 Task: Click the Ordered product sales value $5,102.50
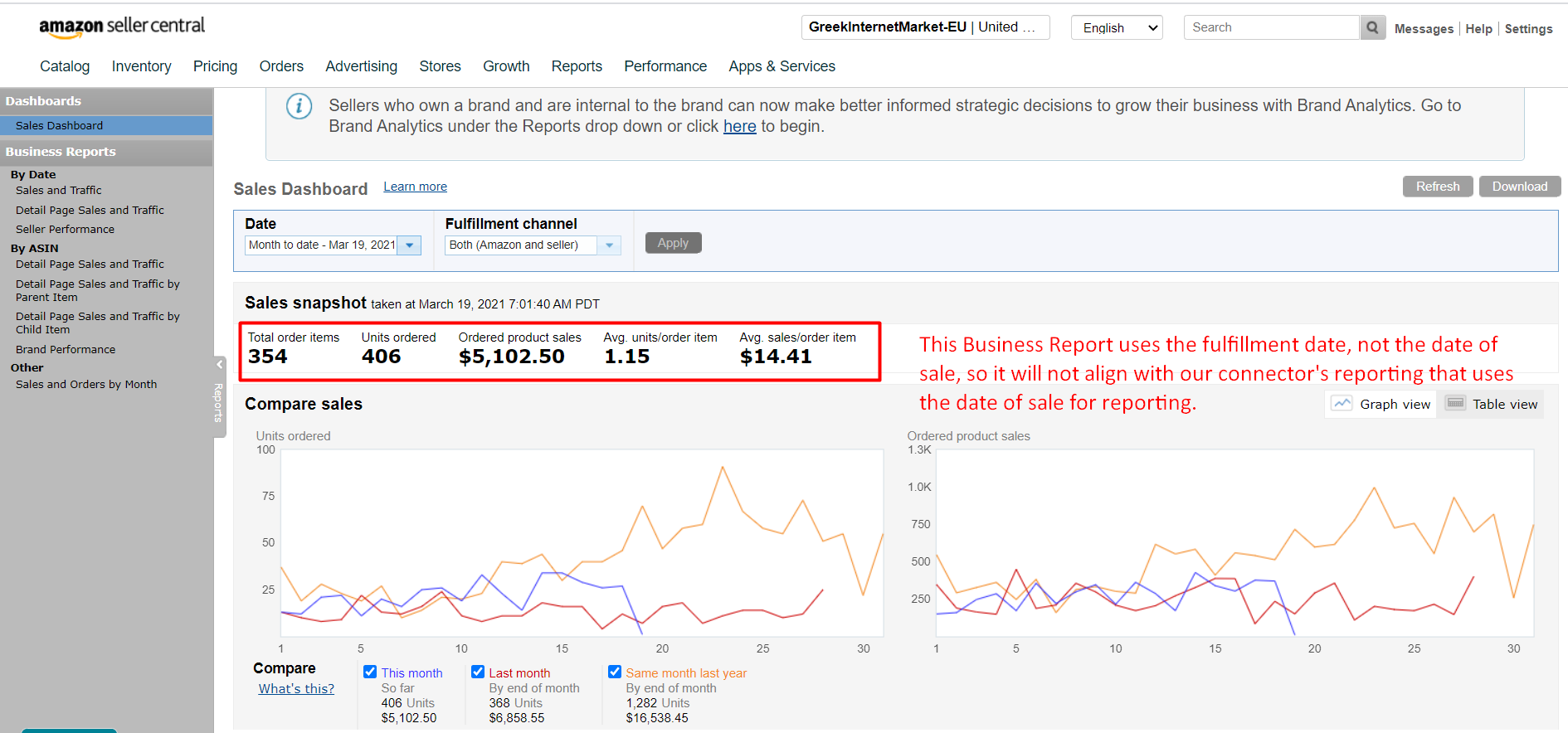click(512, 357)
